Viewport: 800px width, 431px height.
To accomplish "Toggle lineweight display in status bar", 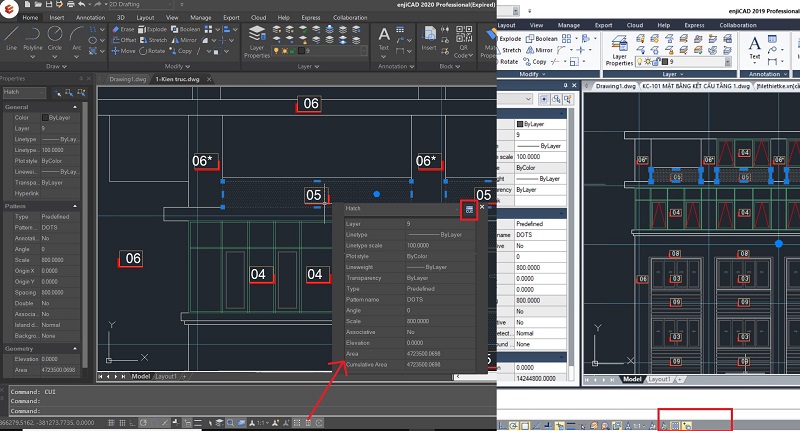I will [x=197, y=423].
